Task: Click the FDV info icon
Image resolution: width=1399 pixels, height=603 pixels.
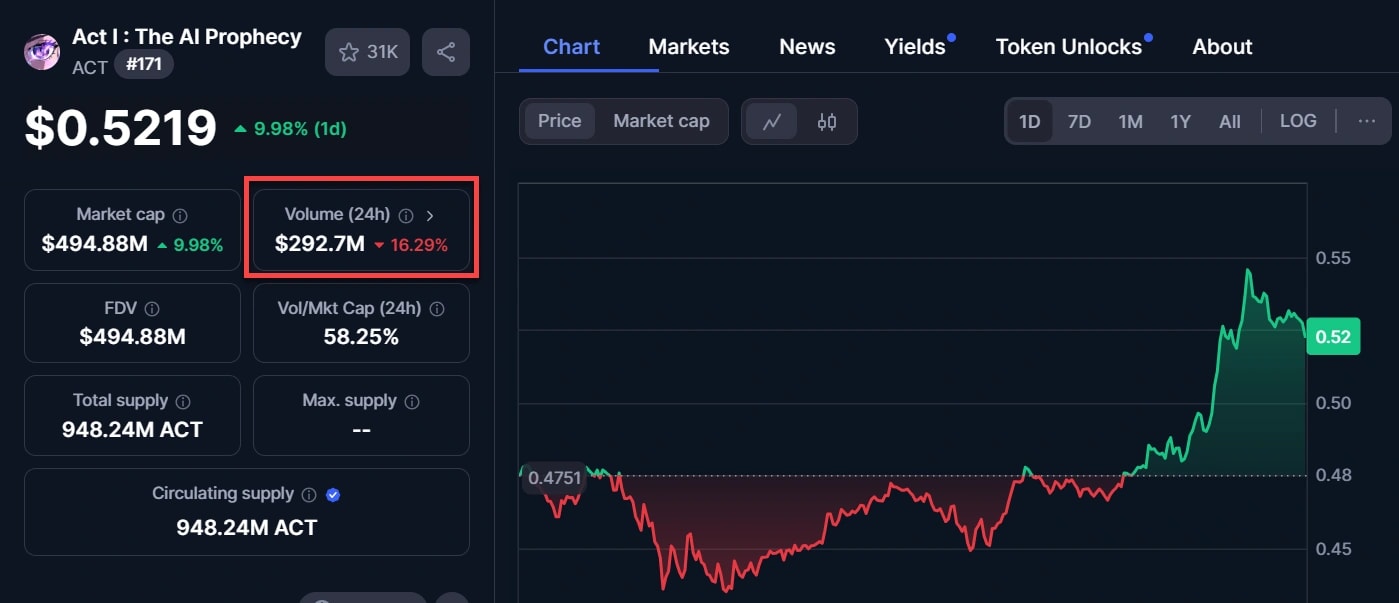Action: tap(152, 309)
